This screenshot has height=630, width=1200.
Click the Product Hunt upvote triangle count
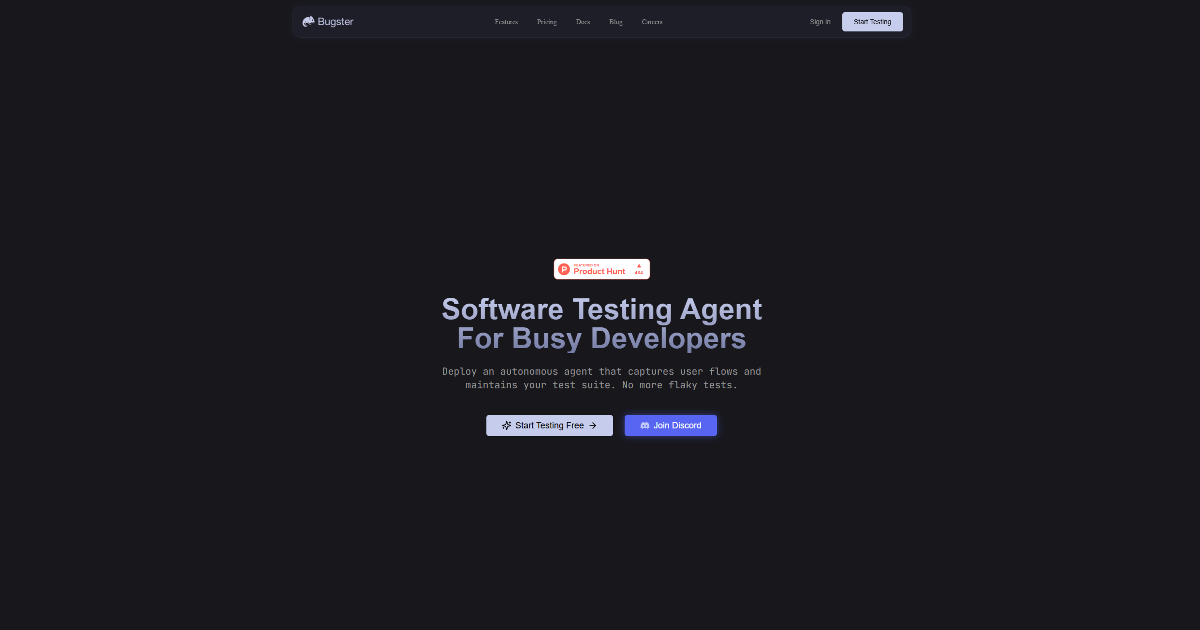(x=639, y=269)
